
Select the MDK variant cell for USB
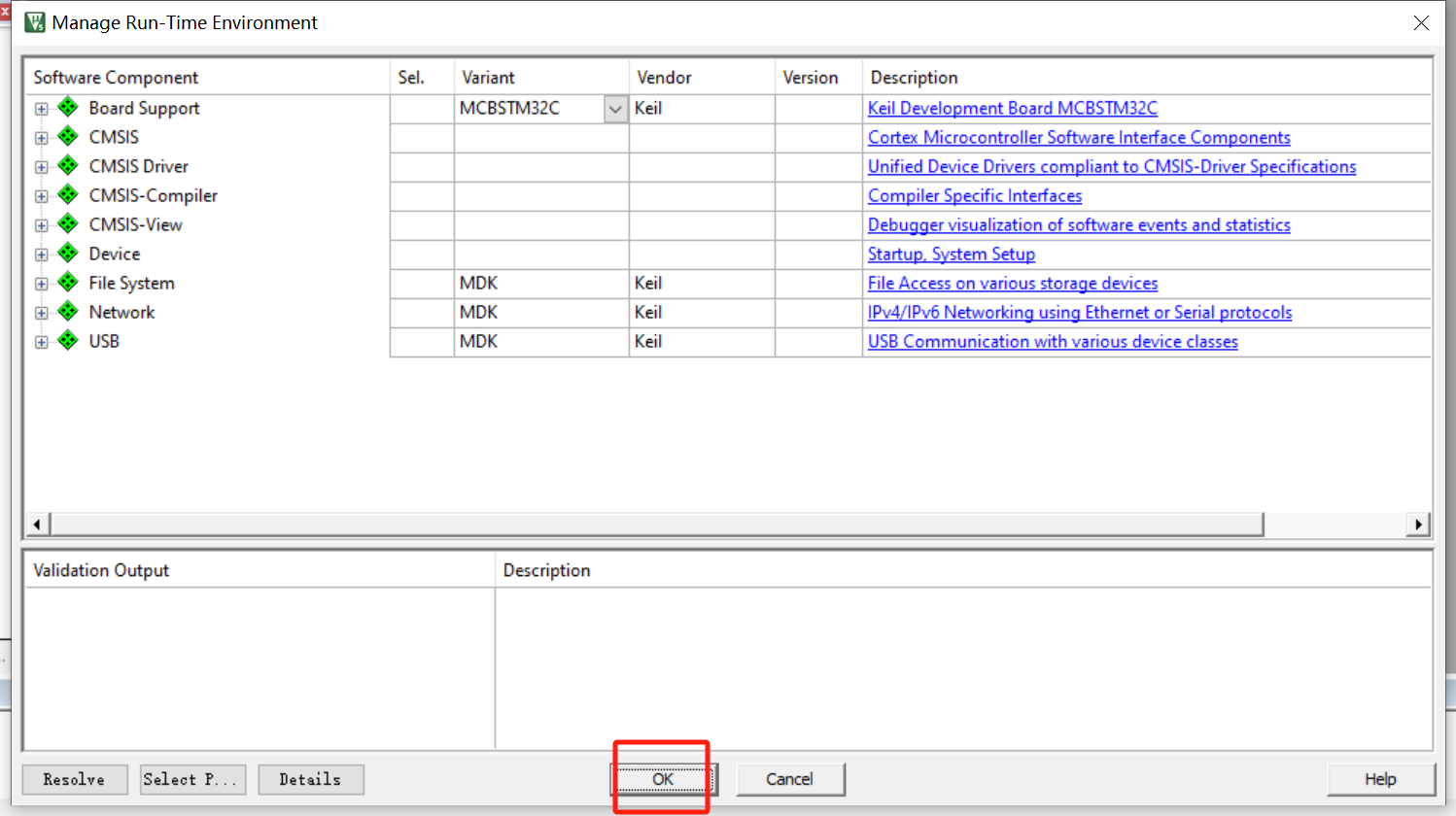pos(541,341)
